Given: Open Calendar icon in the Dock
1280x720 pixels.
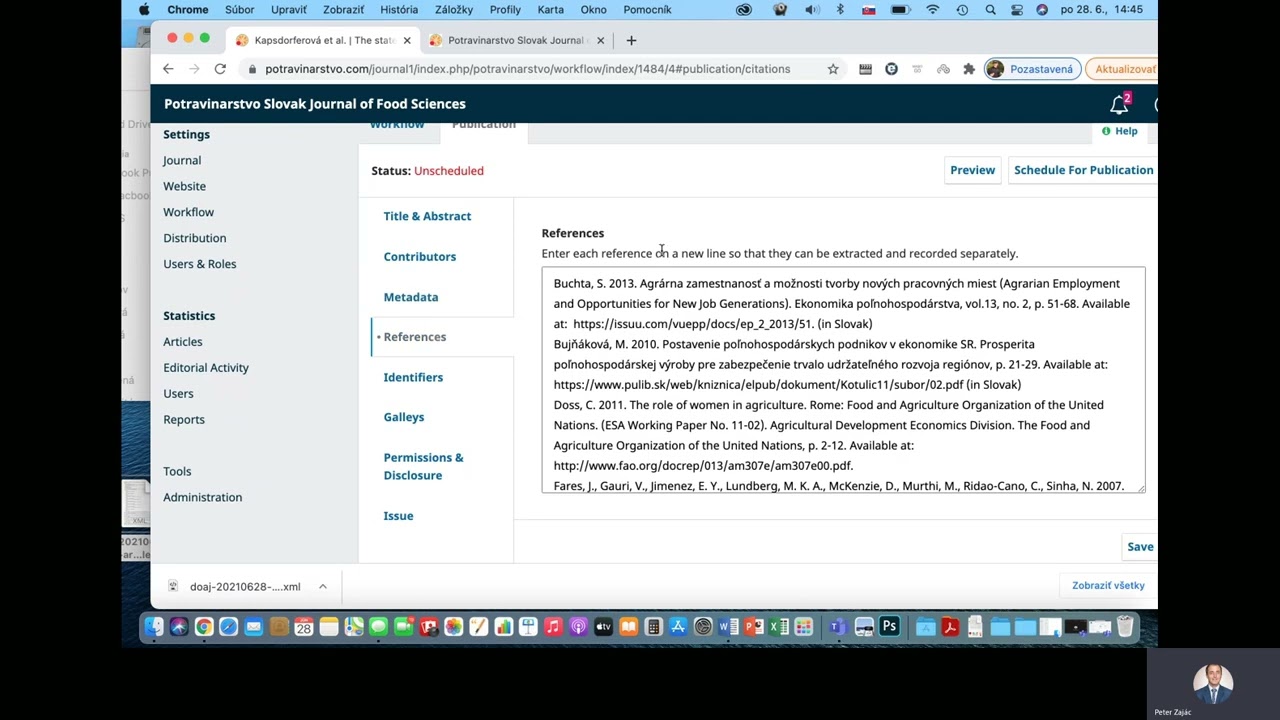Looking at the screenshot, I should coord(304,627).
